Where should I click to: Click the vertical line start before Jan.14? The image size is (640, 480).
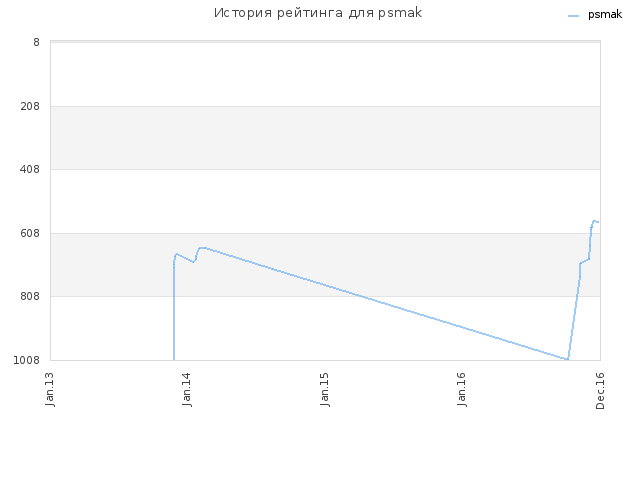tap(174, 312)
